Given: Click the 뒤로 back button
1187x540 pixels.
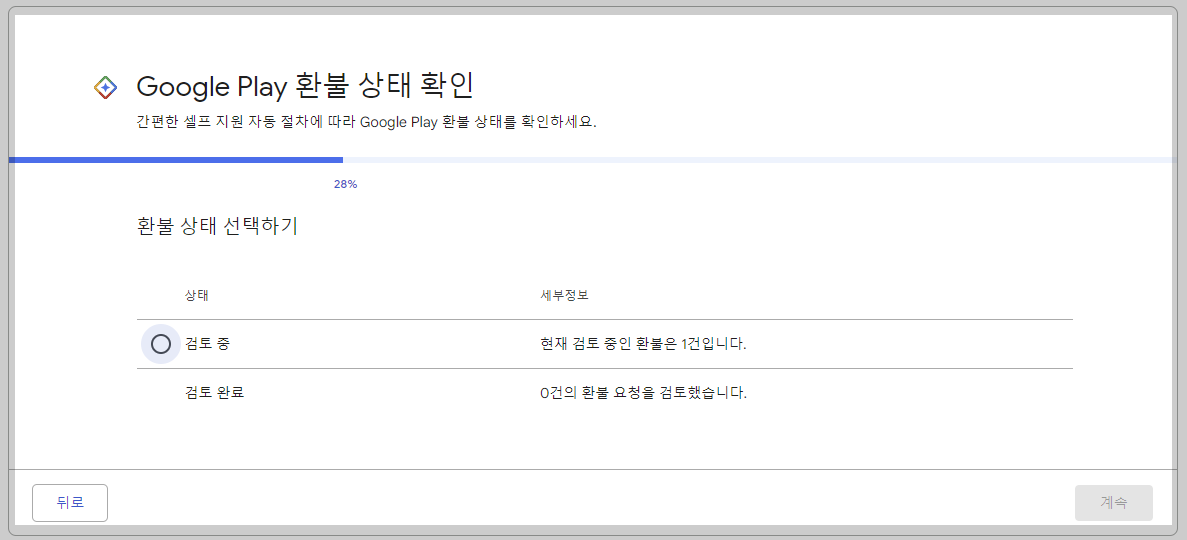Looking at the screenshot, I should (70, 503).
